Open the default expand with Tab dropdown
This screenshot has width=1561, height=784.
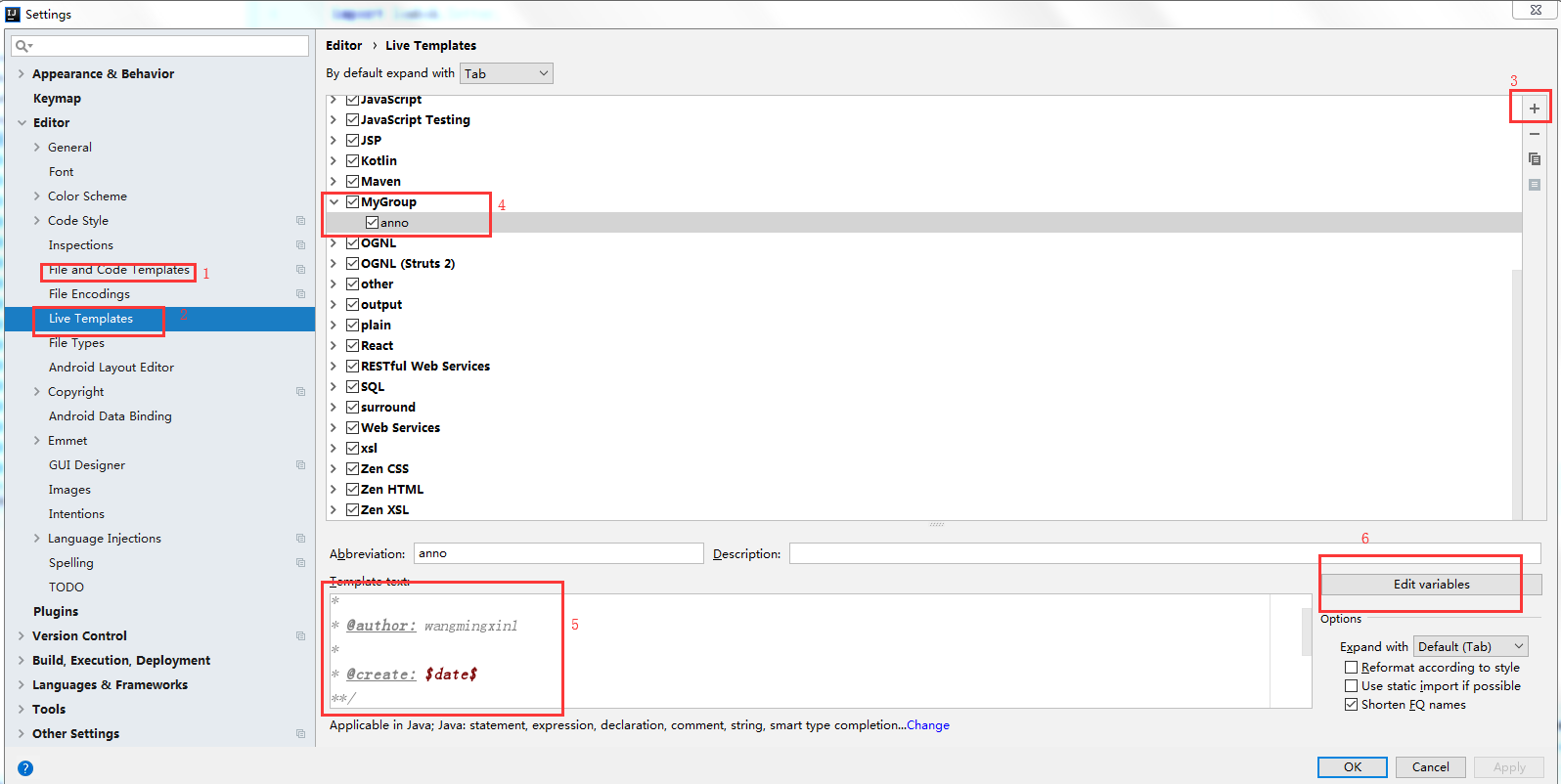[506, 73]
